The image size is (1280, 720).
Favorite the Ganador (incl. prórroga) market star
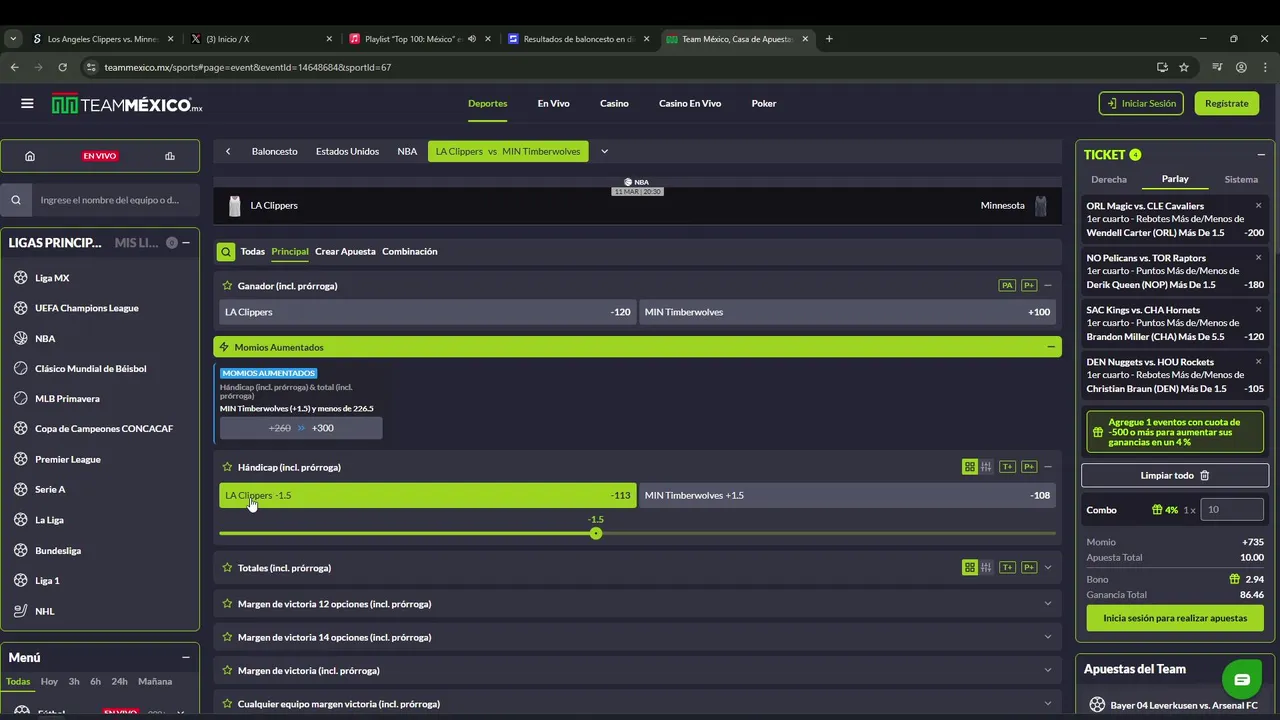point(227,286)
